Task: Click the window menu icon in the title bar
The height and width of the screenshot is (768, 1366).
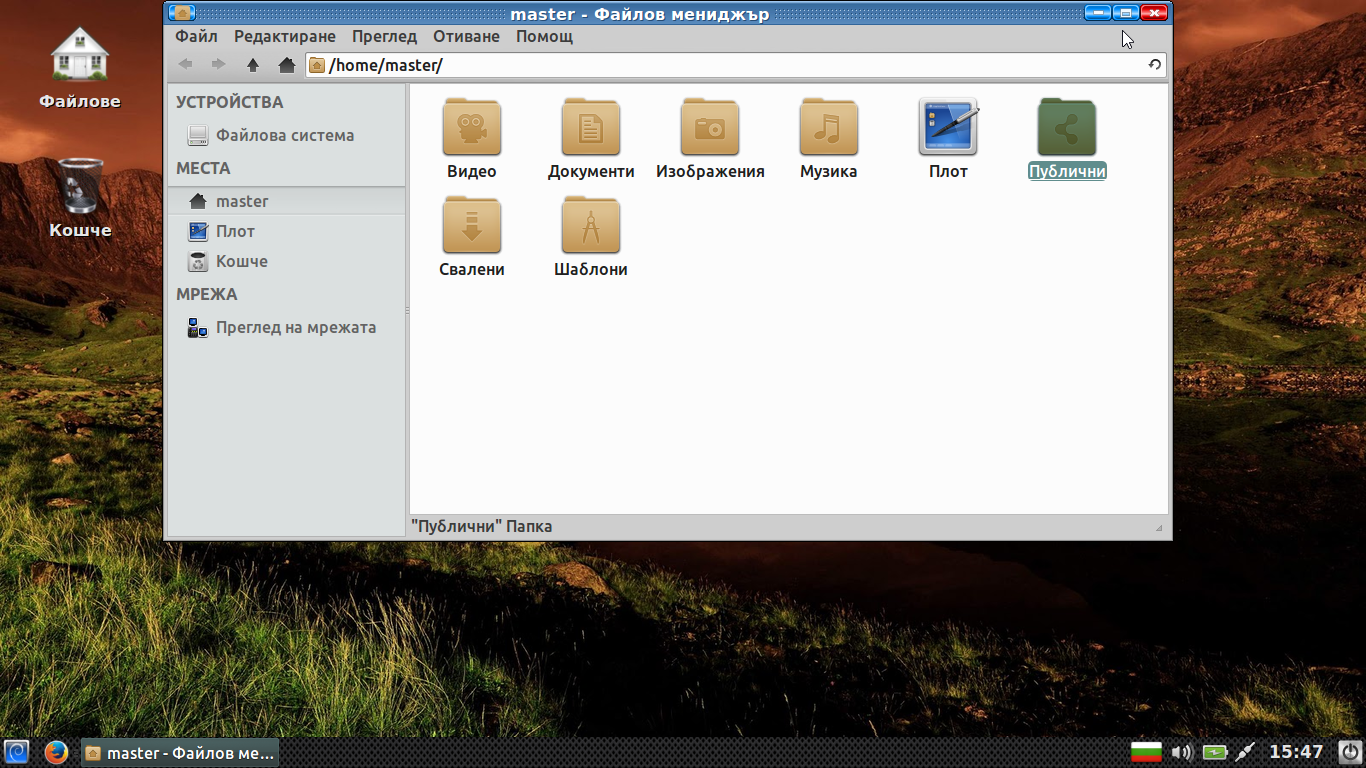Action: point(182,13)
